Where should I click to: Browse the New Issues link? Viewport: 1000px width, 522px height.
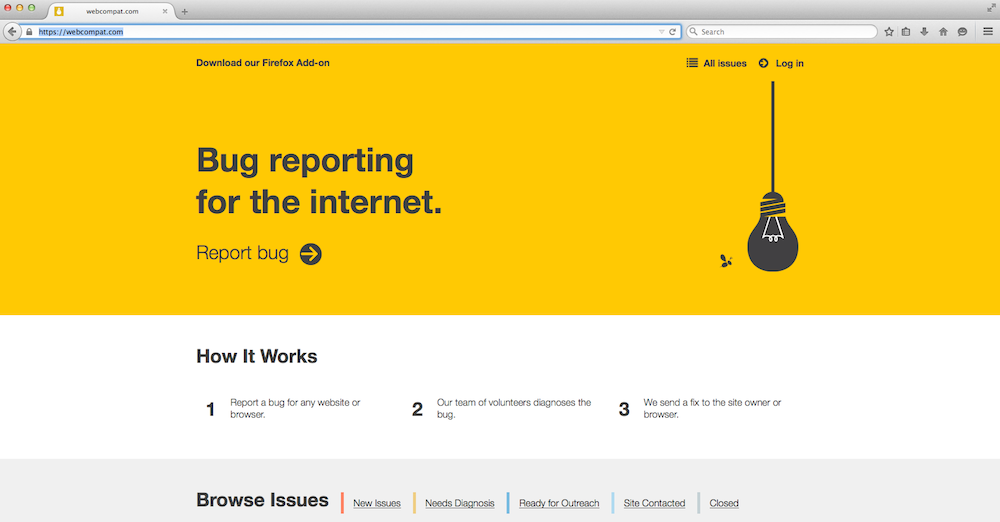pos(377,503)
